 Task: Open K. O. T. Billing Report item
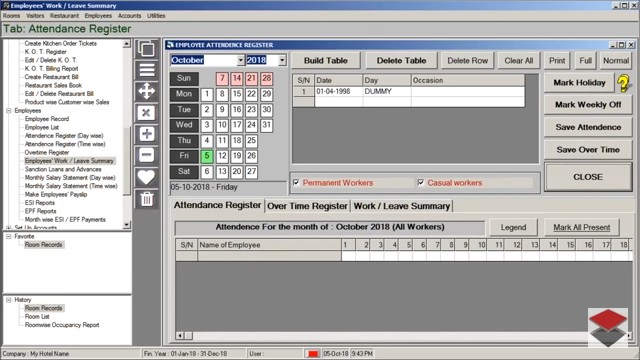51,69
